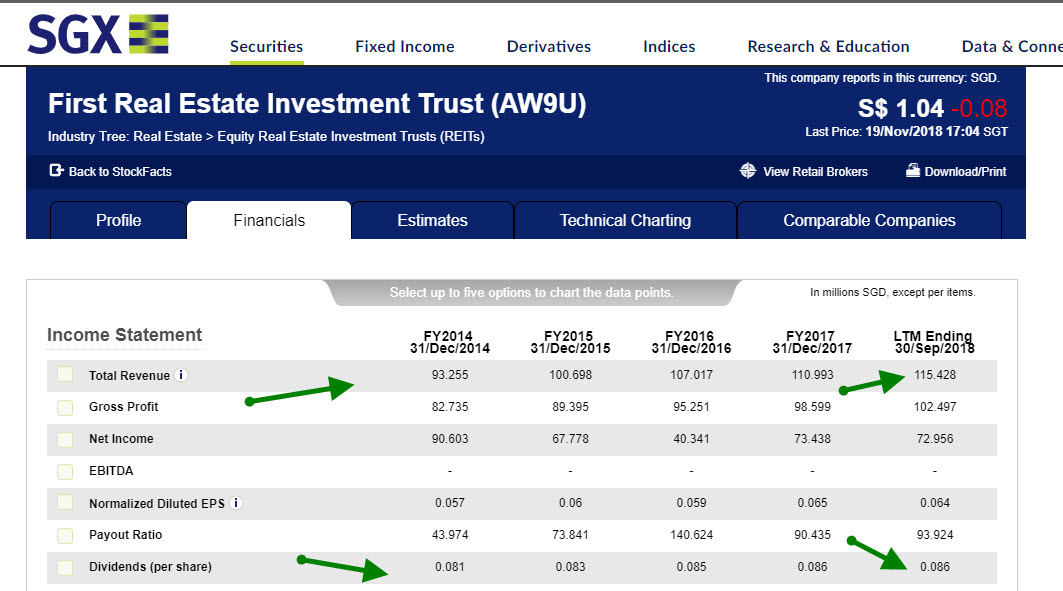Click Gross Profit value 102.497
This screenshot has width=1063, height=591.
click(935, 407)
